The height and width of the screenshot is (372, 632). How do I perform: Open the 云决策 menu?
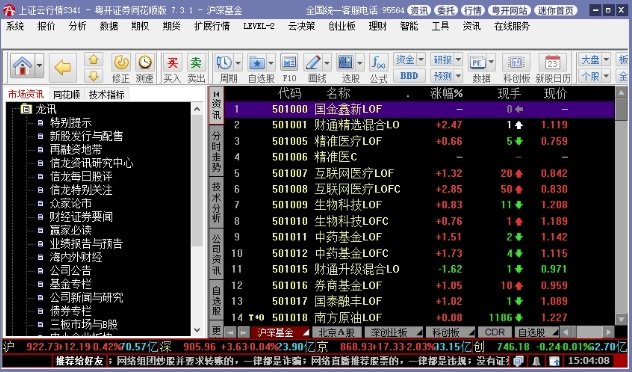pos(301,27)
